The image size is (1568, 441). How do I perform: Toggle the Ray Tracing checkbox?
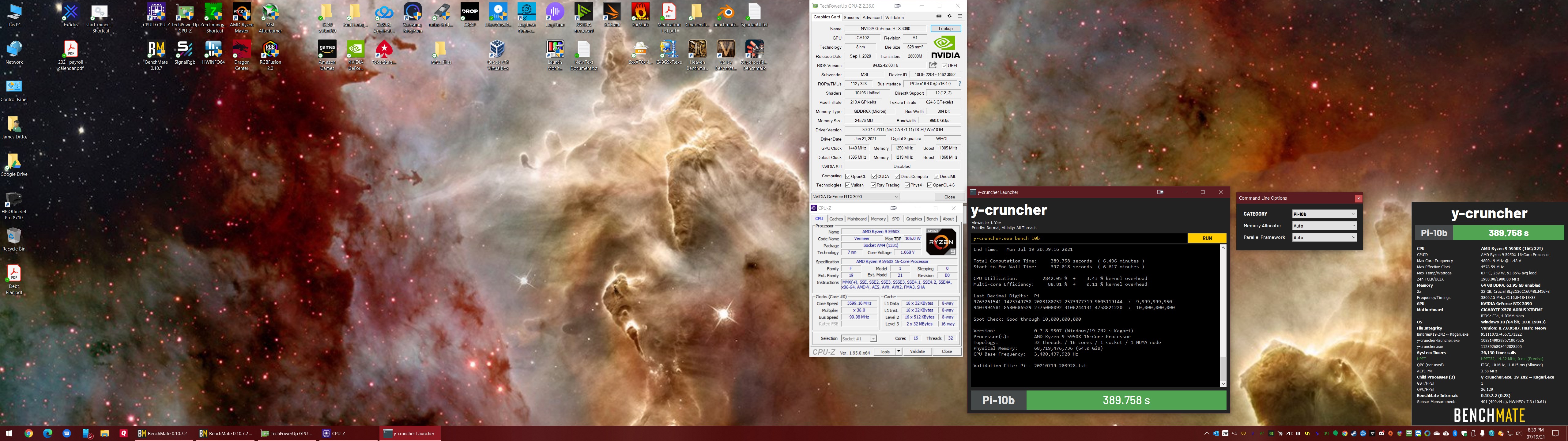click(873, 185)
